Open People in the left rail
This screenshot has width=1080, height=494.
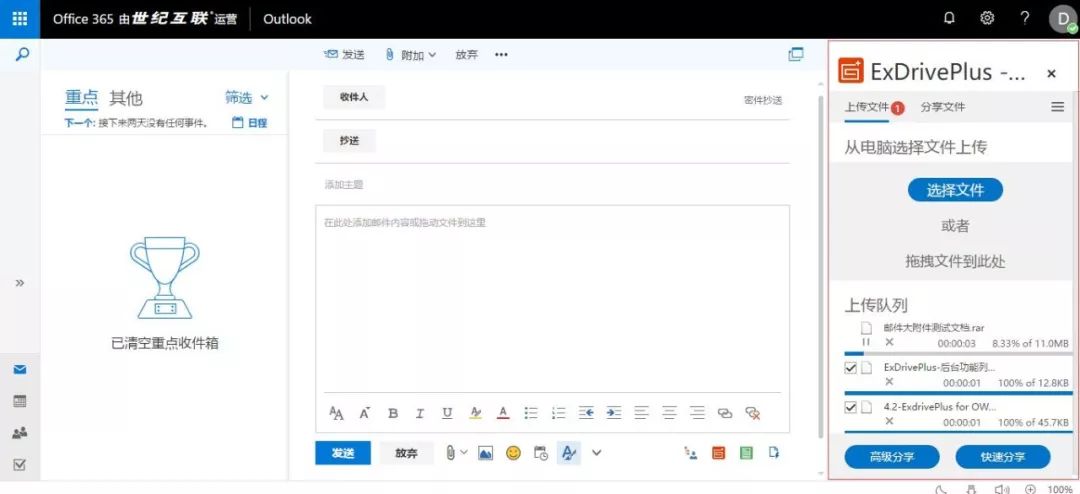pyautogui.click(x=20, y=433)
